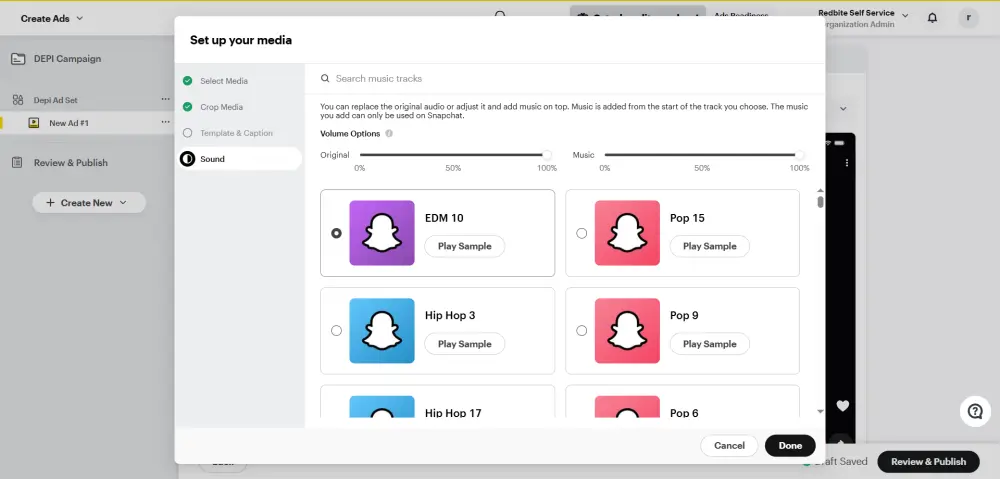Screen dimensions: 1000x479
Task: Open the Create Ads dropdown
Action: 52,18
